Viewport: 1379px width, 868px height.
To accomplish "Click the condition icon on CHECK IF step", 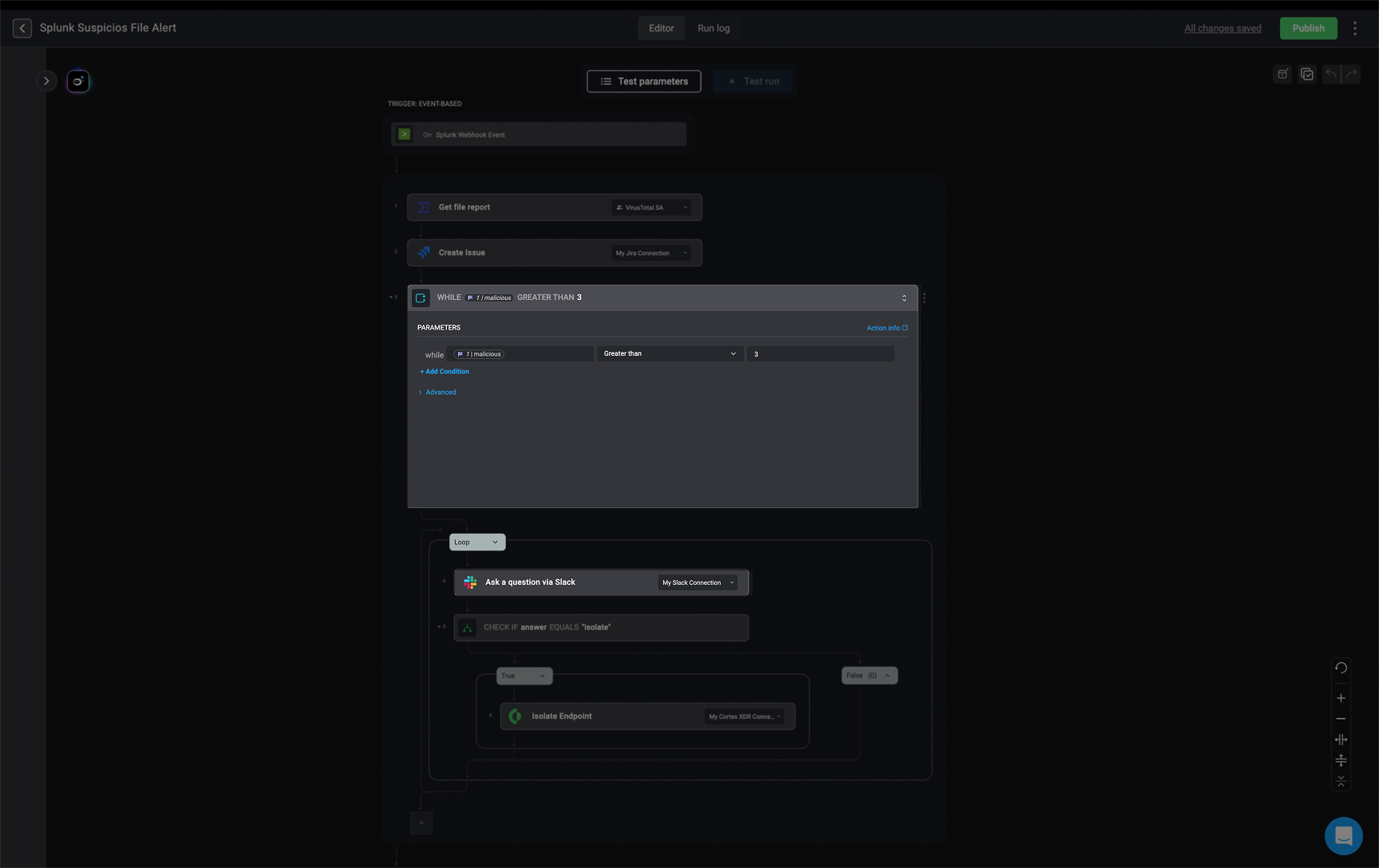I will [x=468, y=628].
